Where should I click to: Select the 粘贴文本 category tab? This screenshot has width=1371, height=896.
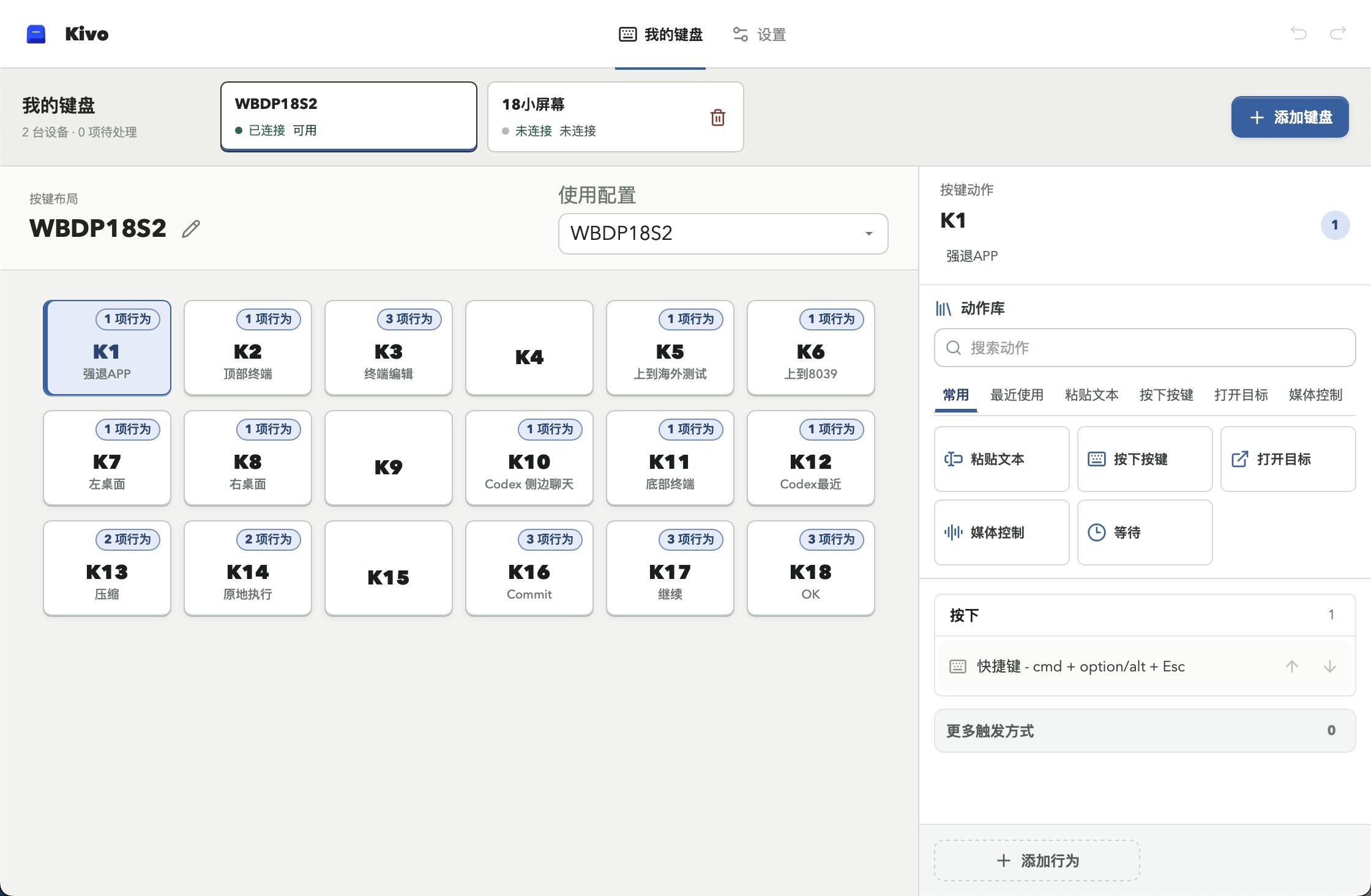(1091, 395)
